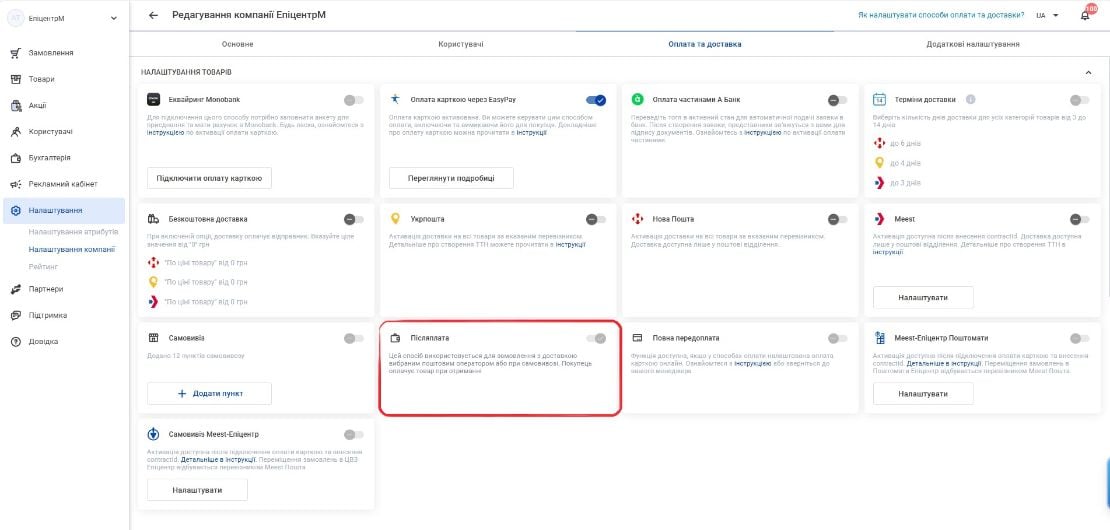Viewport: 1110px width, 530px height.
Task: Toggle the Meest delivery switch
Action: coord(1080,219)
